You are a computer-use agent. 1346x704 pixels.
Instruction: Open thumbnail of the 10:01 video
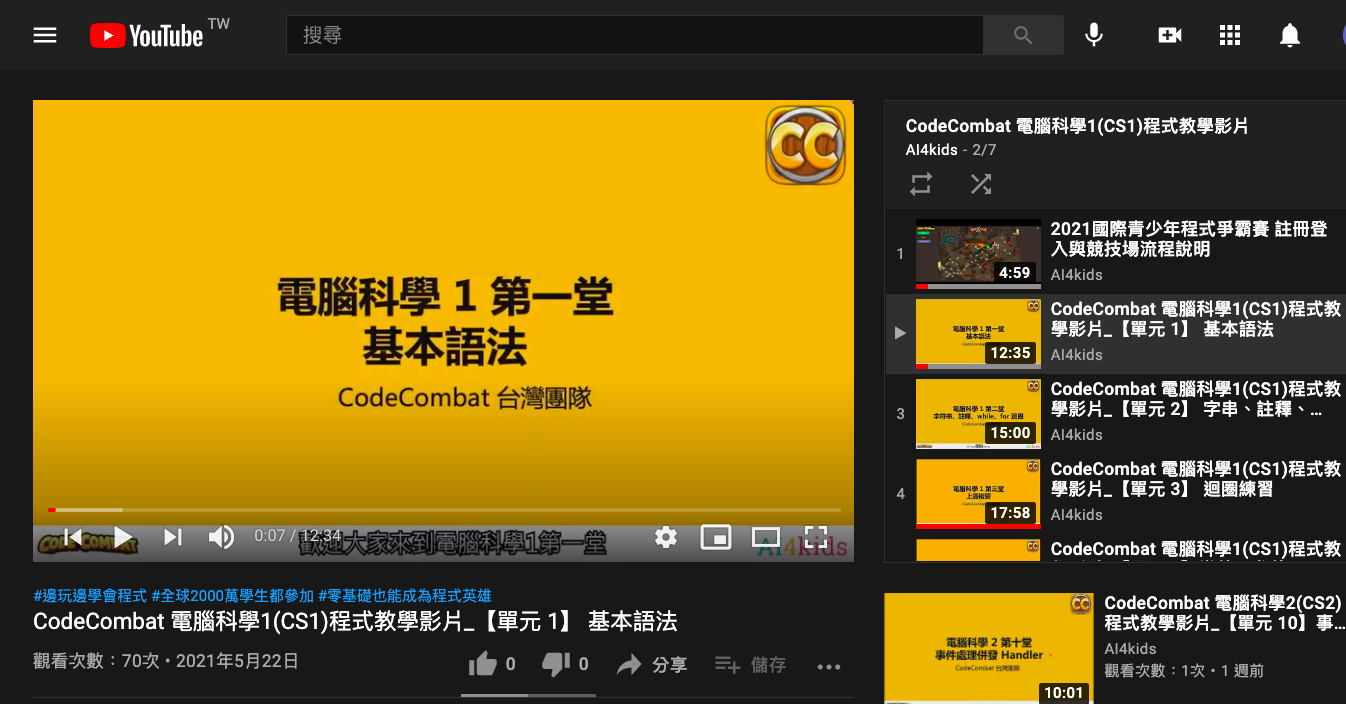989,648
